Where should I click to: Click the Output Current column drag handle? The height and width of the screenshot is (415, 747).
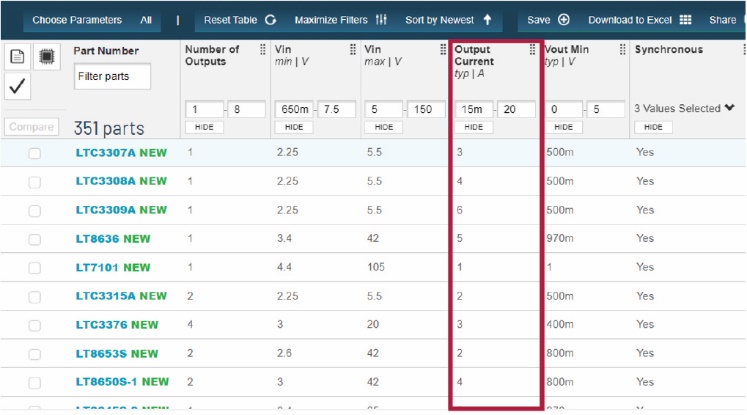pyautogui.click(x=532, y=49)
